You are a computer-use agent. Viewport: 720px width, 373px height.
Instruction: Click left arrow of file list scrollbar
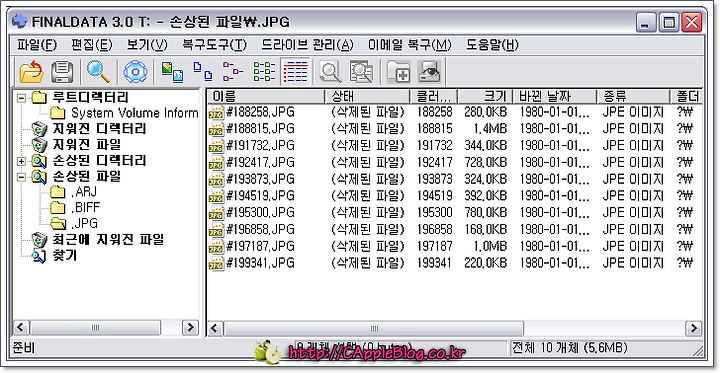click(215, 328)
